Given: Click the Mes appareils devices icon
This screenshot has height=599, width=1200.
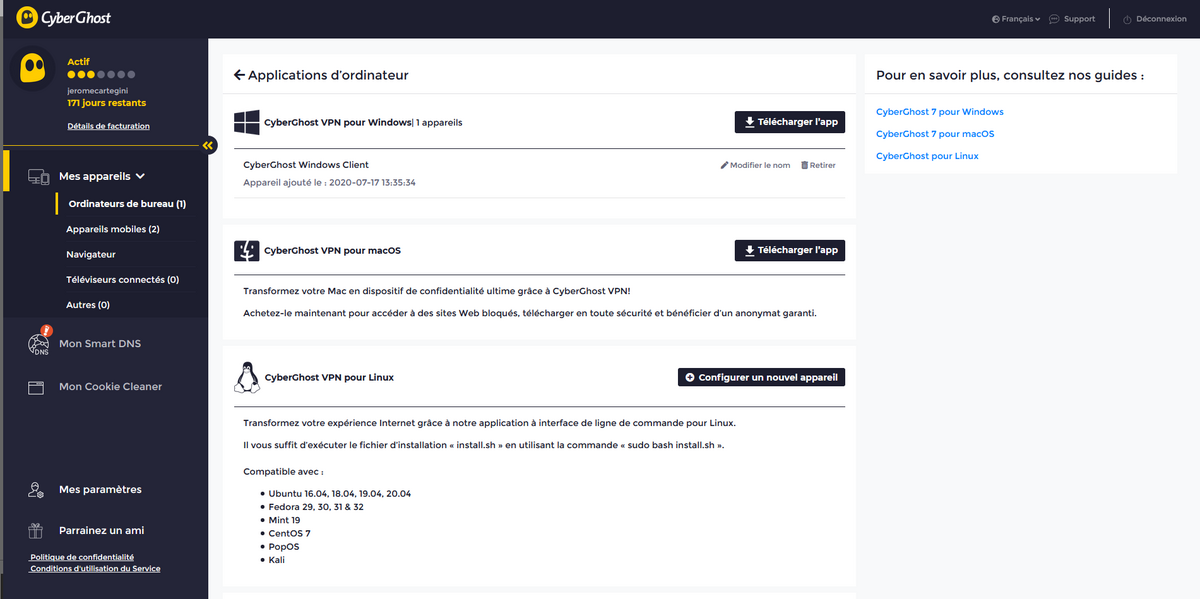Looking at the screenshot, I should (38, 177).
